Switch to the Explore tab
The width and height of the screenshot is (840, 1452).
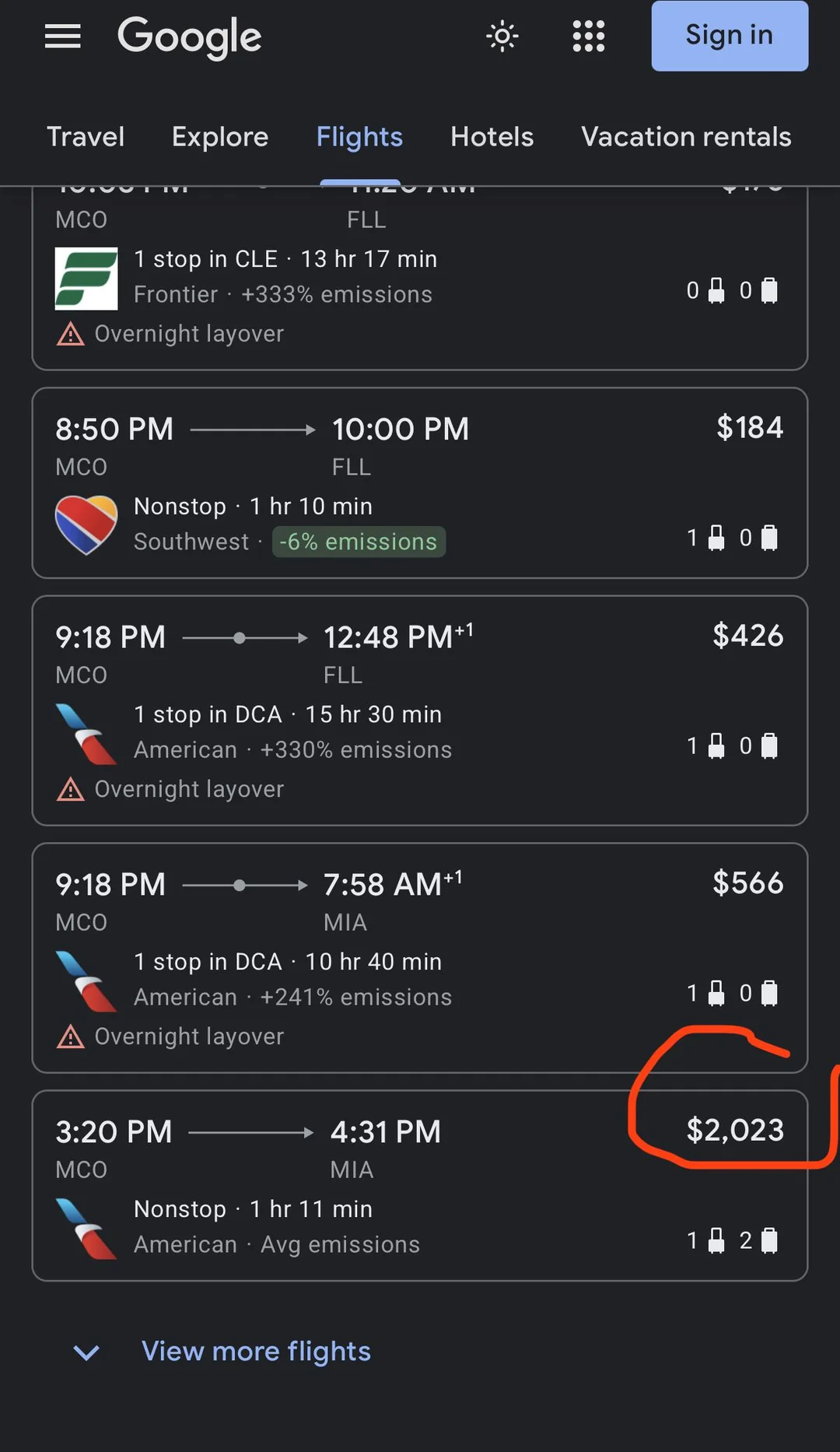[x=220, y=137]
